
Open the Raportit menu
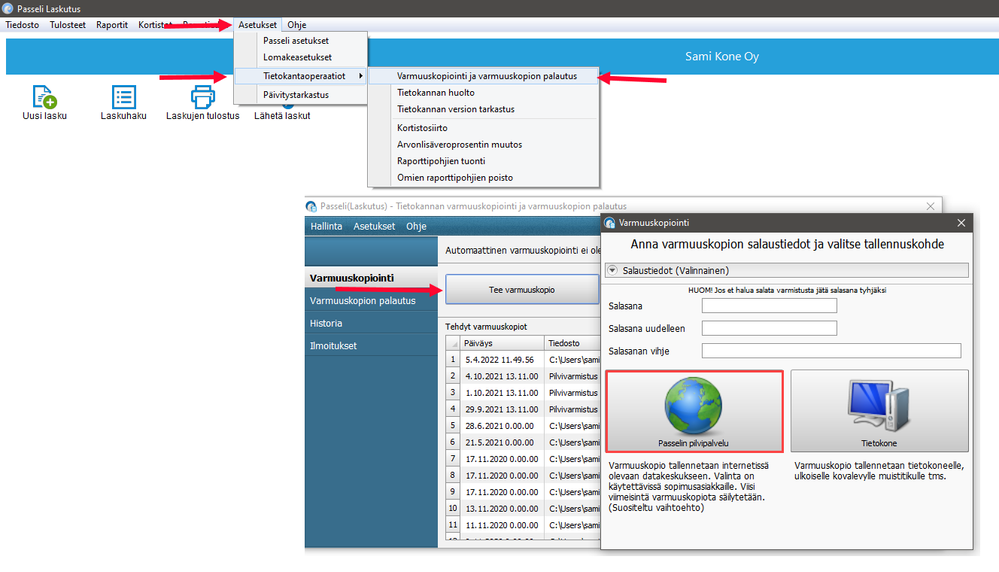coord(112,25)
